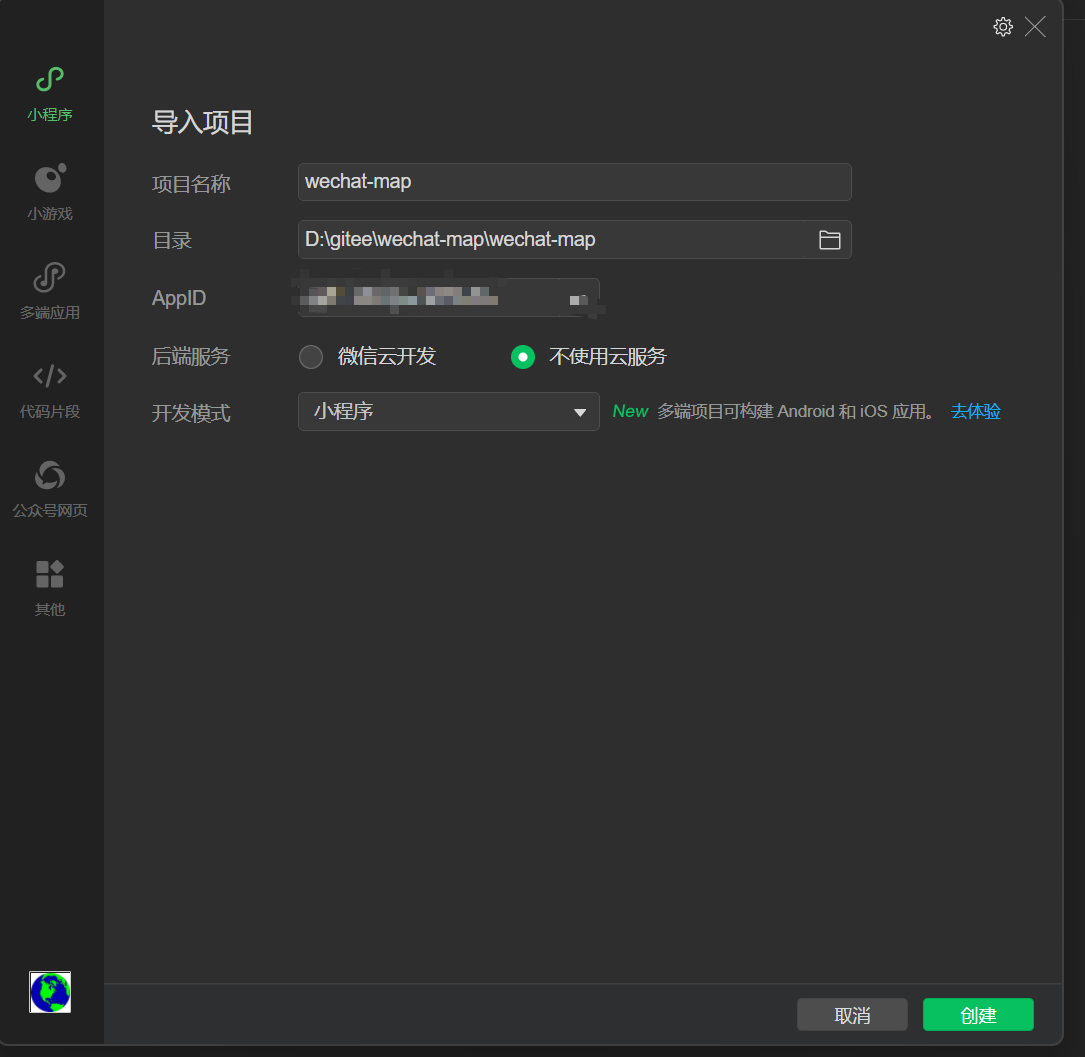Open settings gear icon
Screen dimensions: 1085x1057
[x=1003, y=27]
